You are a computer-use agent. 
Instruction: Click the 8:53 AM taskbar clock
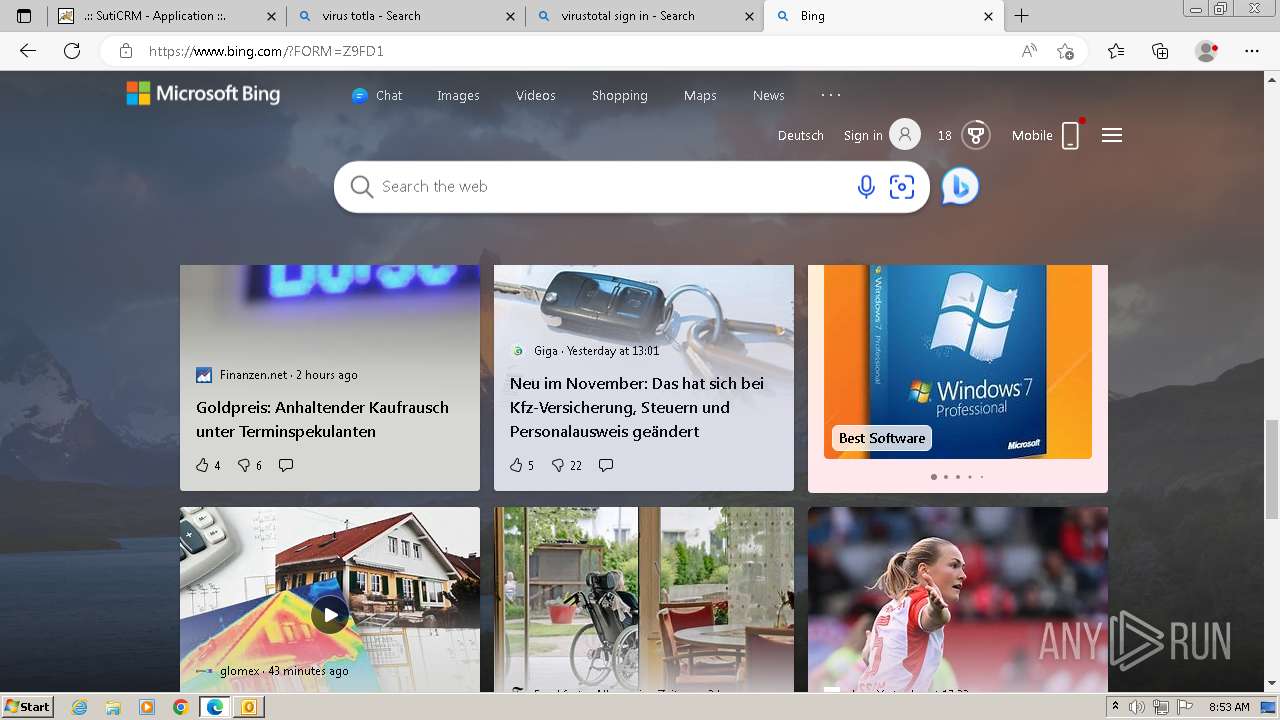1229,707
